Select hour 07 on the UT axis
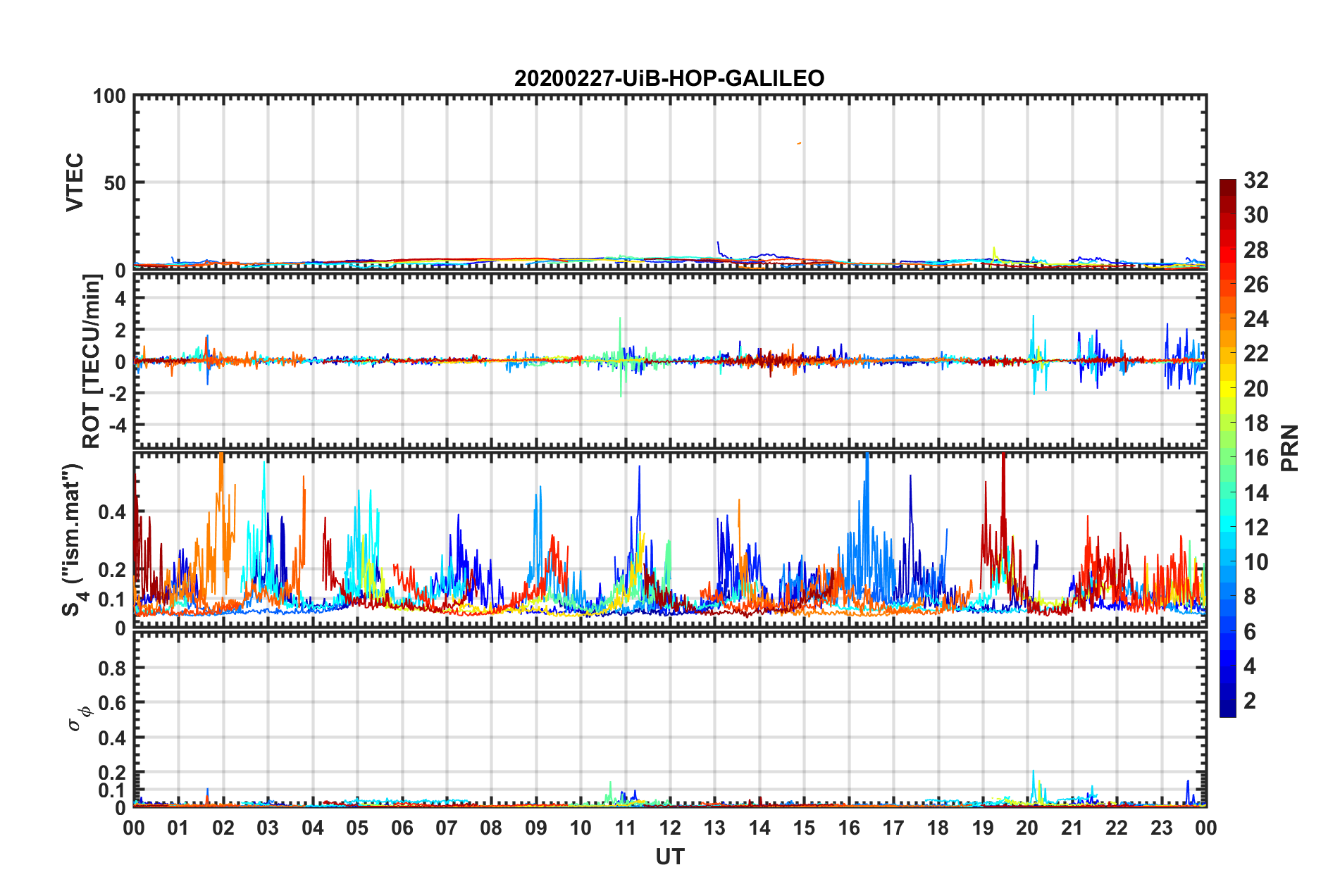 pyautogui.click(x=447, y=828)
